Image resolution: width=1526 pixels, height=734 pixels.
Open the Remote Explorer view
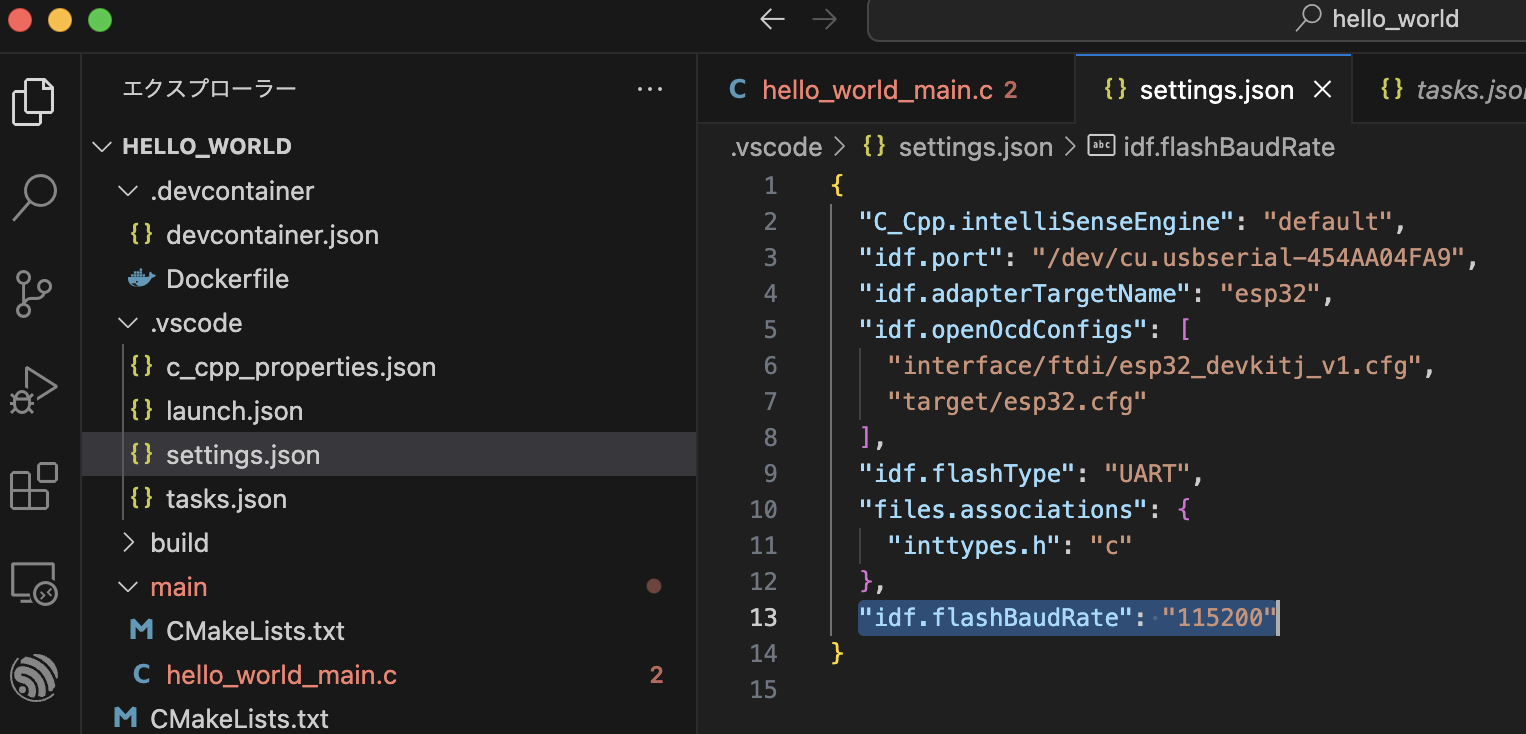(35, 581)
